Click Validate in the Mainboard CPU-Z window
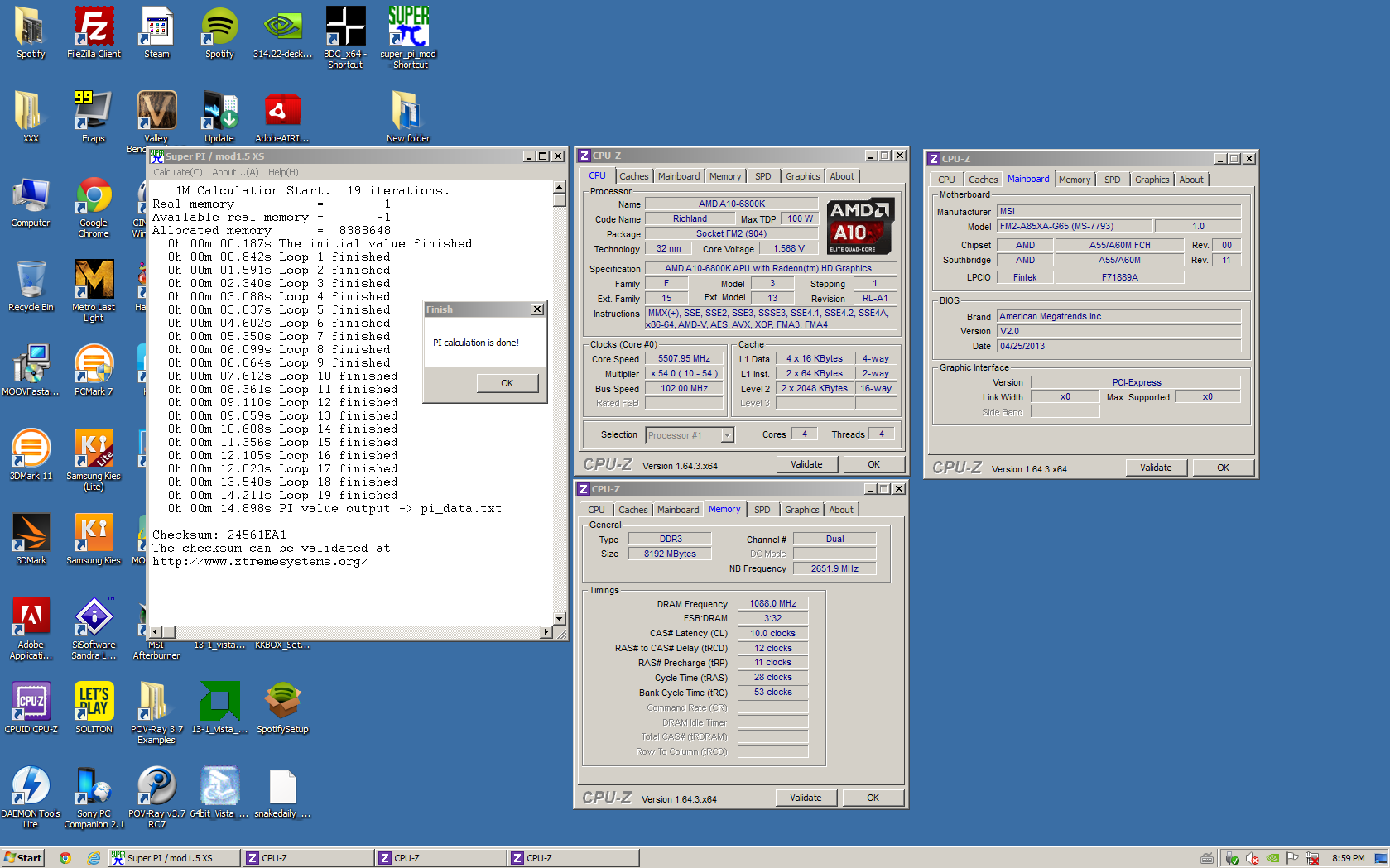Image resolution: width=1390 pixels, height=868 pixels. tap(1156, 468)
